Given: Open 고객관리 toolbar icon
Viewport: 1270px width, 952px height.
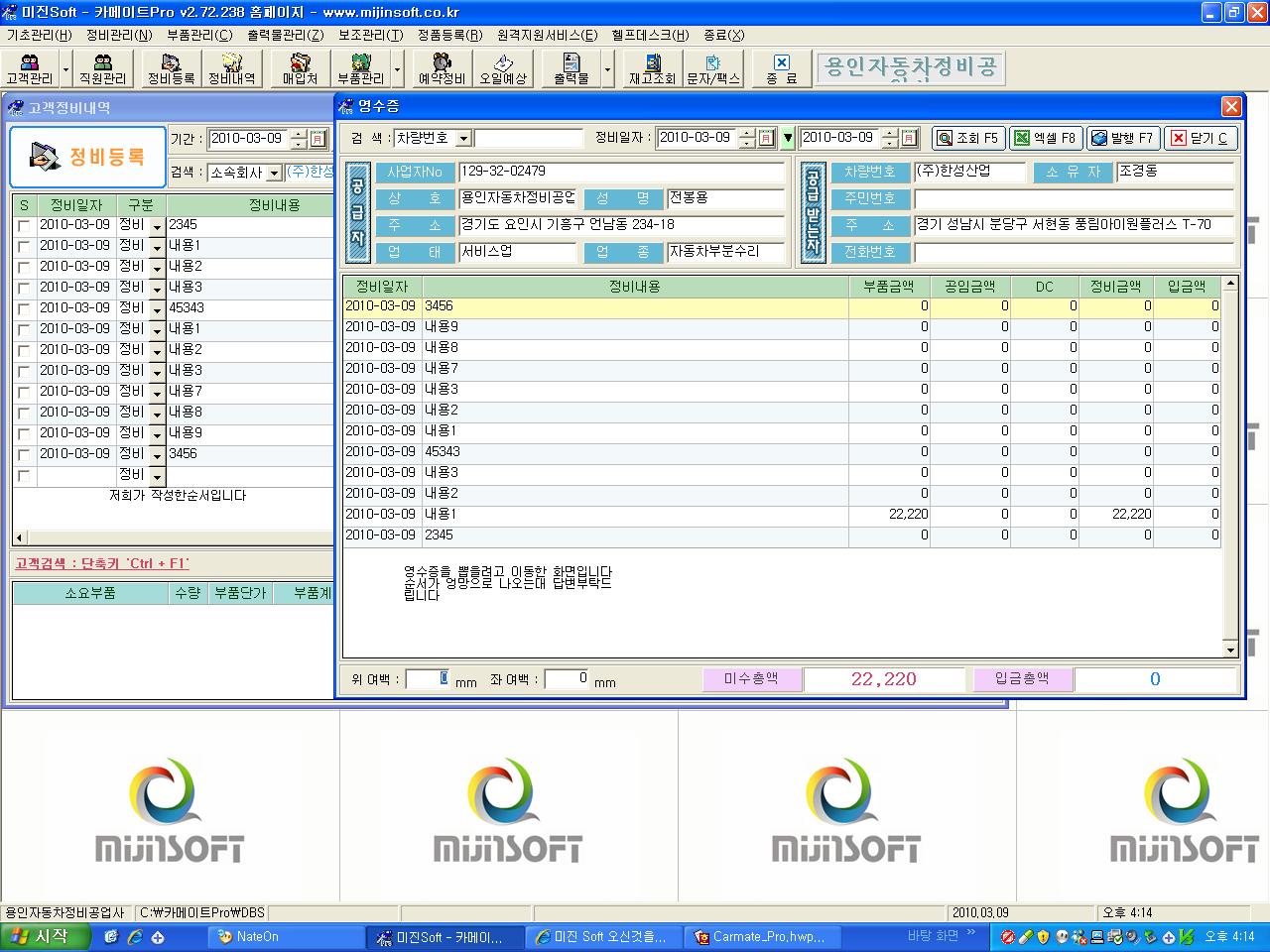Looking at the screenshot, I should (x=30, y=68).
